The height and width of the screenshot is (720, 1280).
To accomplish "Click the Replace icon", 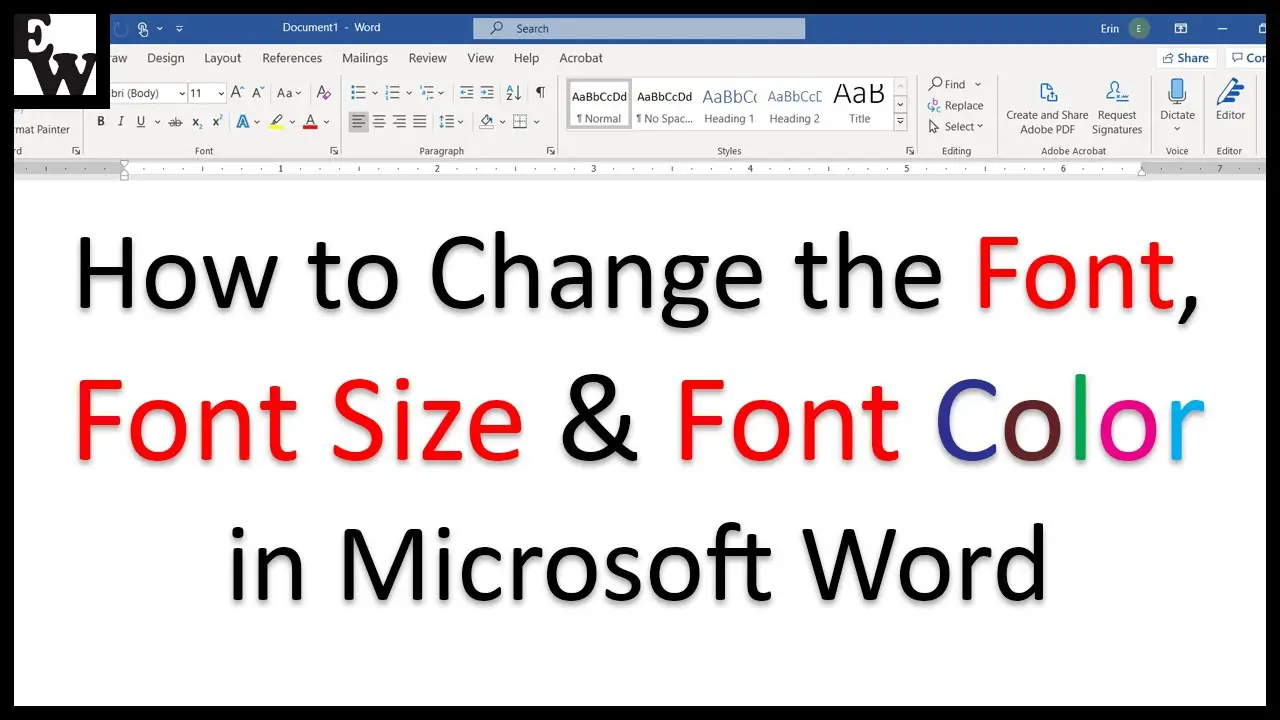I will click(934, 106).
